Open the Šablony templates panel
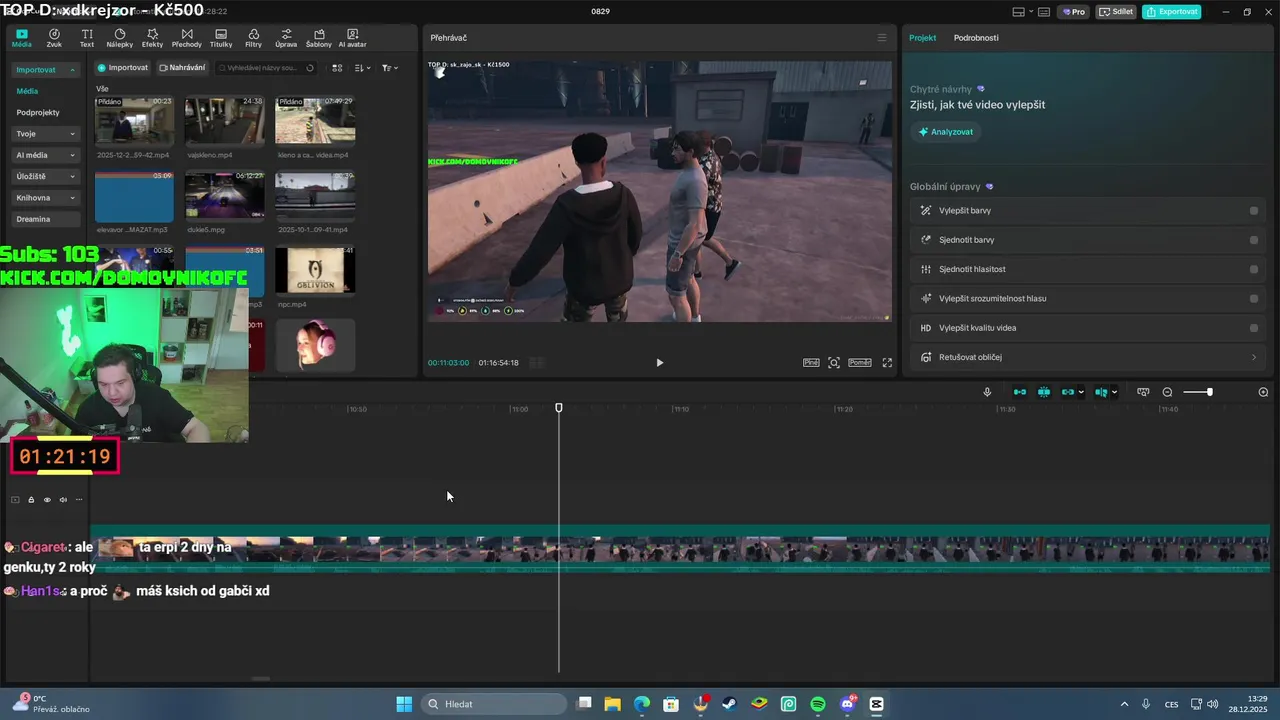The height and width of the screenshot is (720, 1280). coord(318,38)
